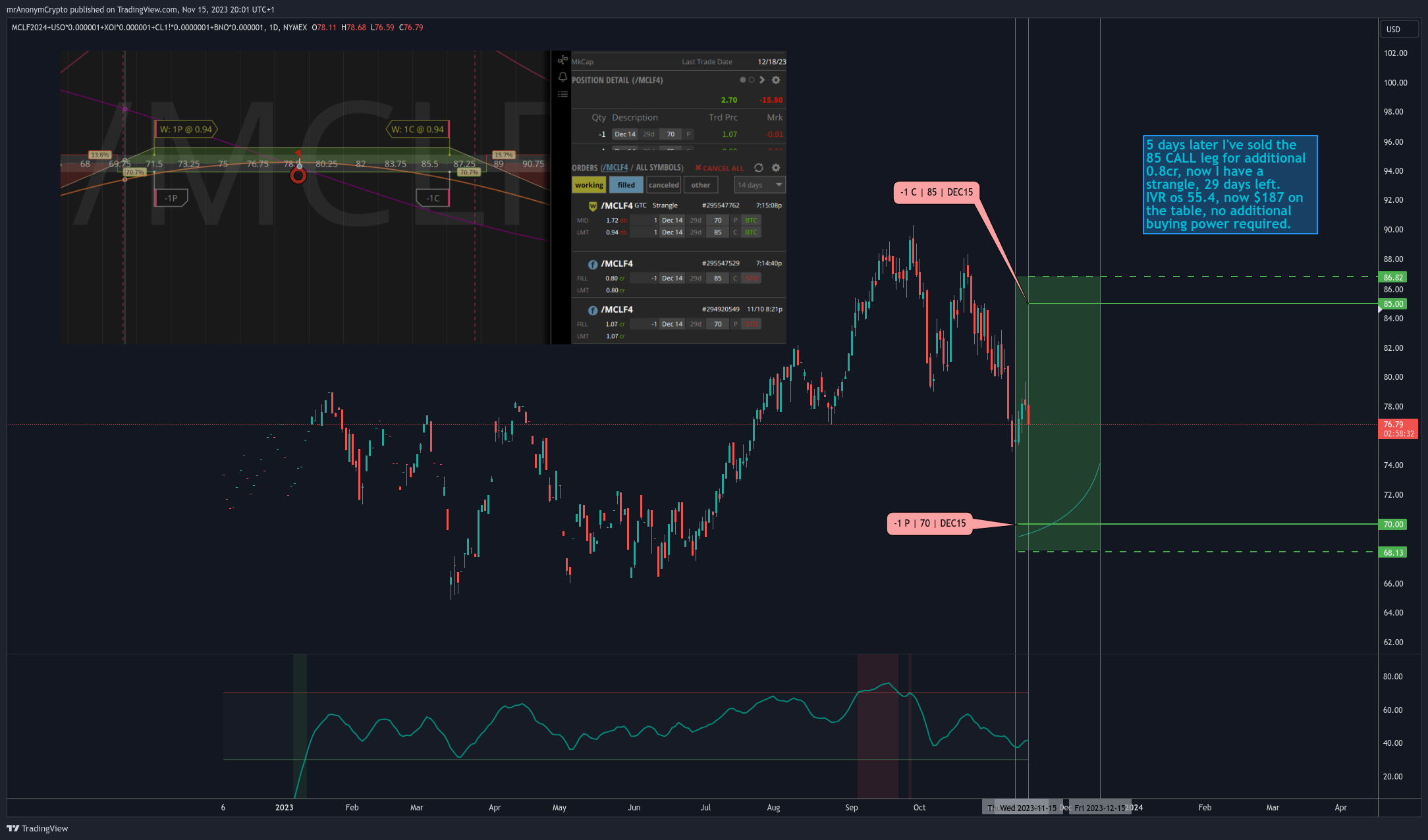Click the working 'W' badge on Strangle order
Screen dimensions: 1428x840
pyautogui.click(x=593, y=206)
